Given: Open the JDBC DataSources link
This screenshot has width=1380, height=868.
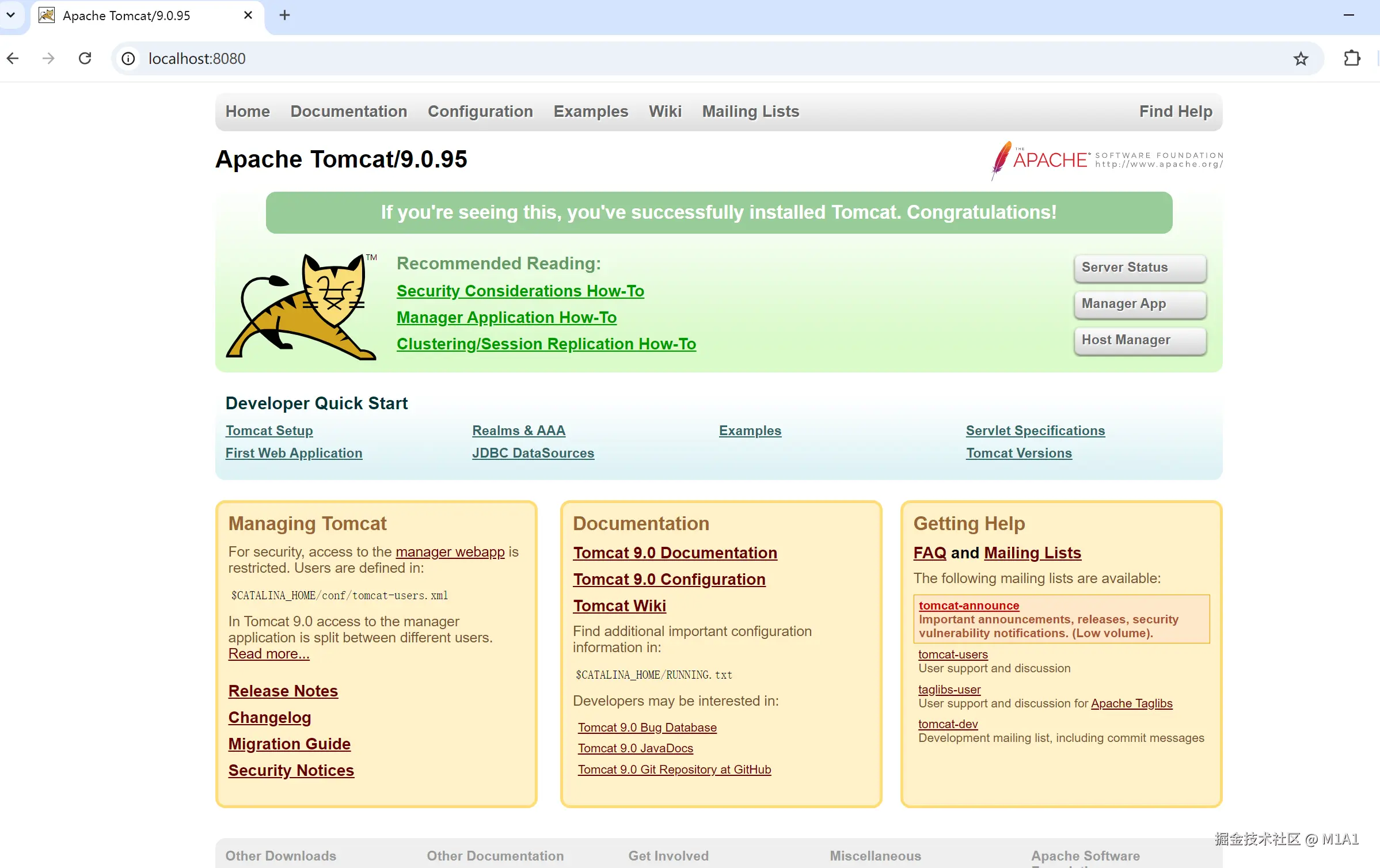Looking at the screenshot, I should (533, 453).
